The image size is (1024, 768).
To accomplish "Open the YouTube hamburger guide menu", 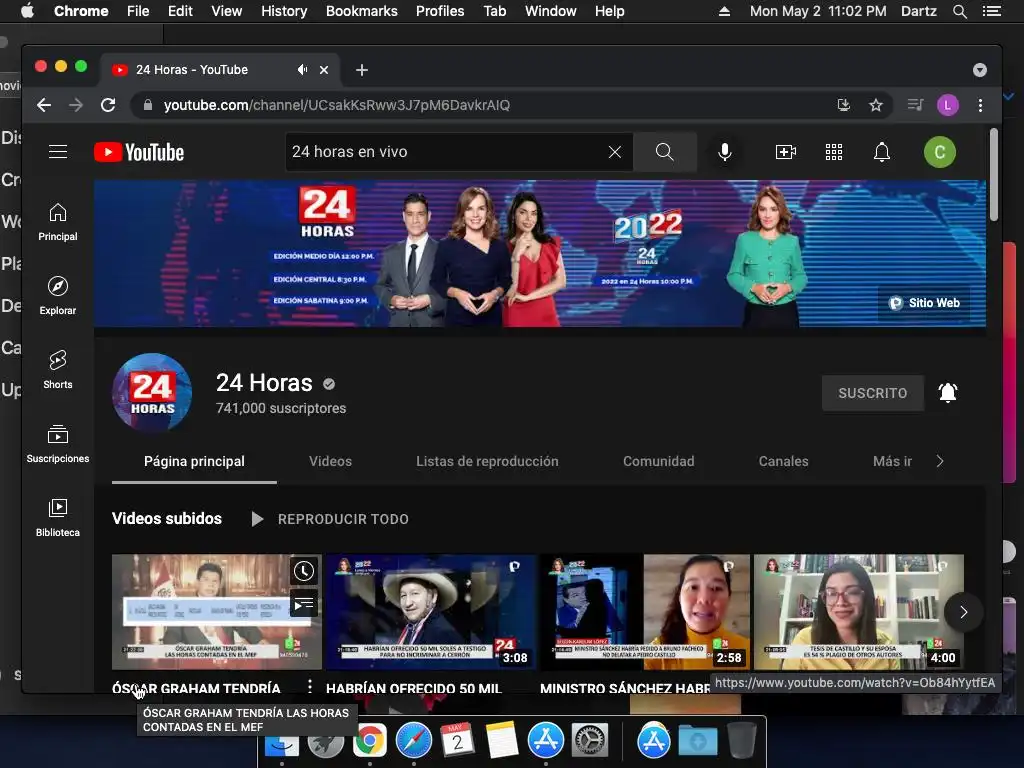I will [x=58, y=152].
